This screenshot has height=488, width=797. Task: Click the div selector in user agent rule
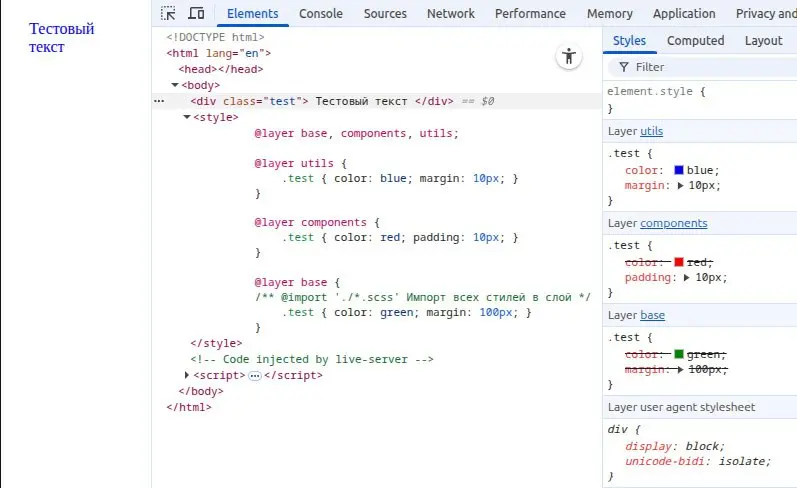[x=617, y=430]
